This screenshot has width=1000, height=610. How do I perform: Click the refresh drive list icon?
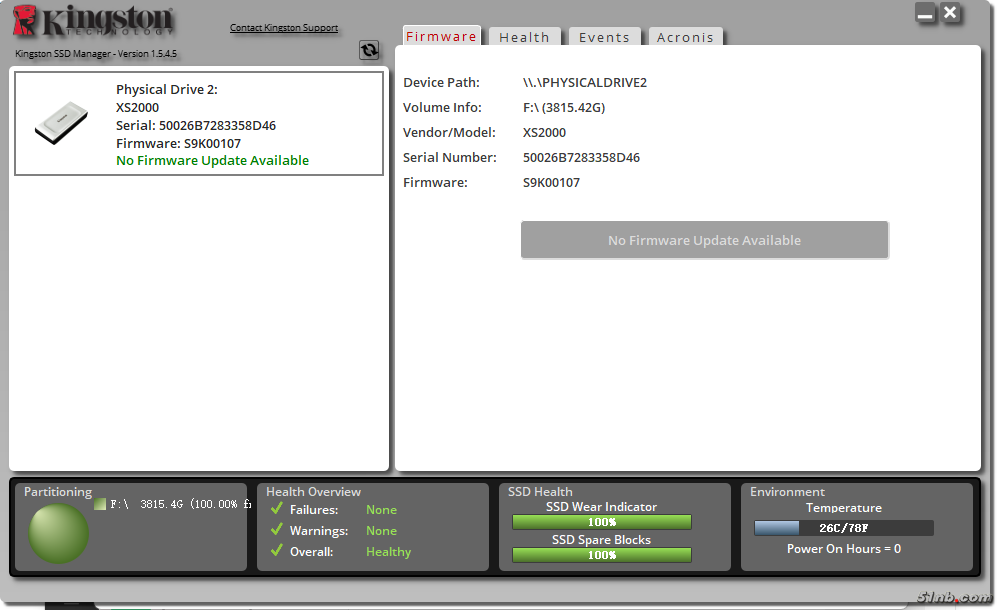[369, 50]
